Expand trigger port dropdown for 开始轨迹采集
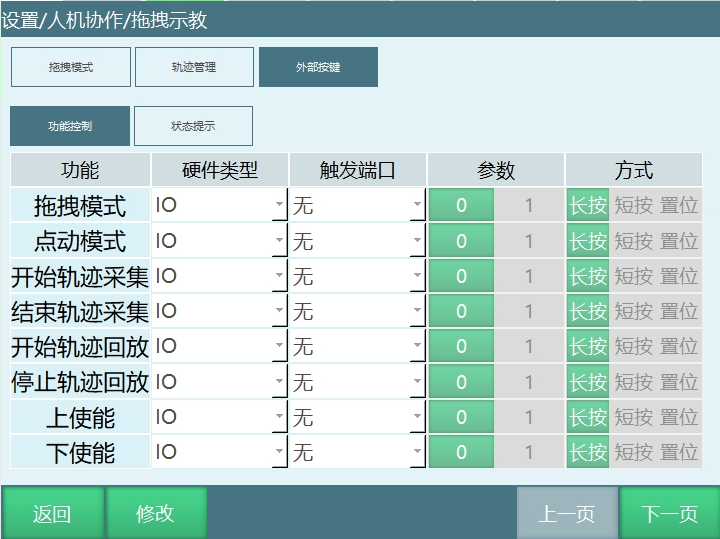The image size is (720, 539). click(x=358, y=275)
